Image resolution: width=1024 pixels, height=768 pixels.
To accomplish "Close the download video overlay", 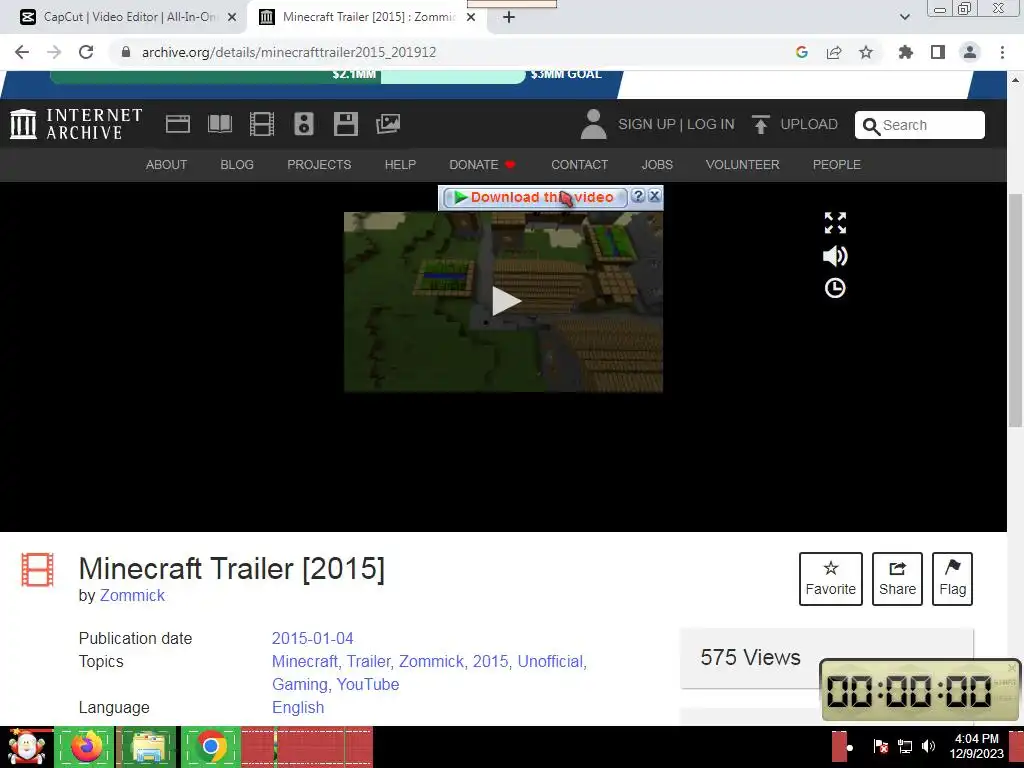I will [x=654, y=196].
